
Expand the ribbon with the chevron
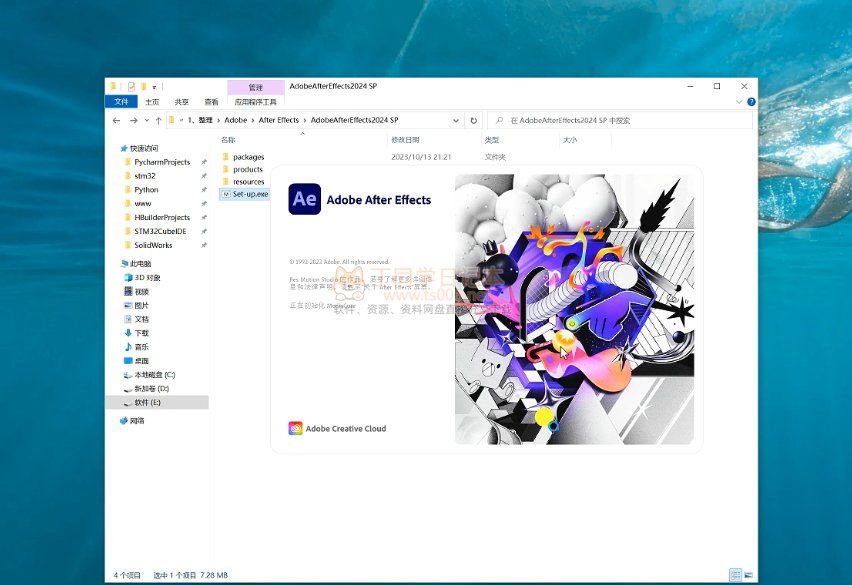tap(740, 101)
